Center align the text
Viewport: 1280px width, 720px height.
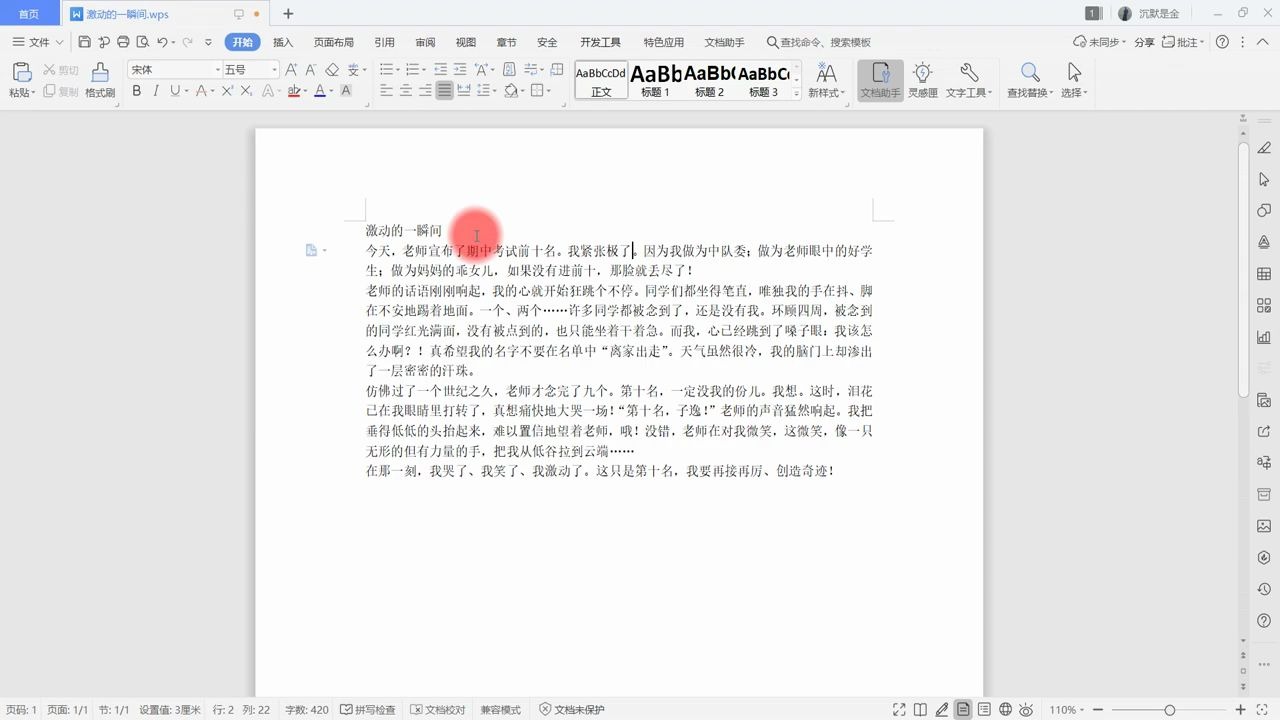pos(406,91)
